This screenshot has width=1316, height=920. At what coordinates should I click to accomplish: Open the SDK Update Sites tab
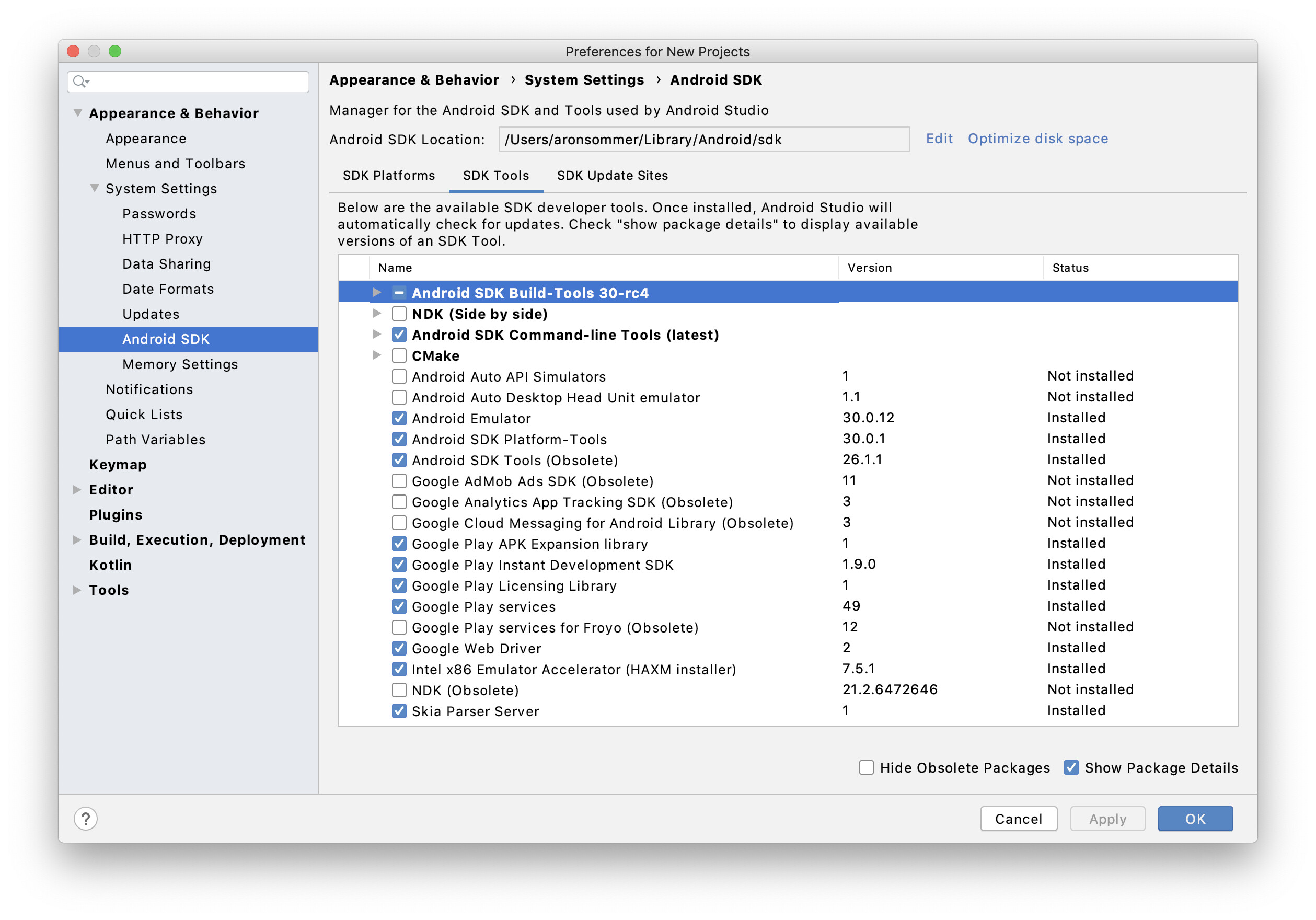612,176
